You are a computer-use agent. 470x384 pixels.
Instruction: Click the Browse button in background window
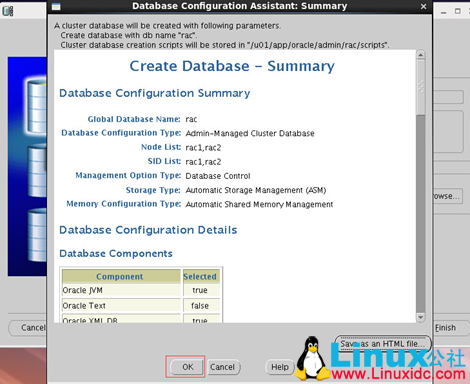(x=447, y=196)
